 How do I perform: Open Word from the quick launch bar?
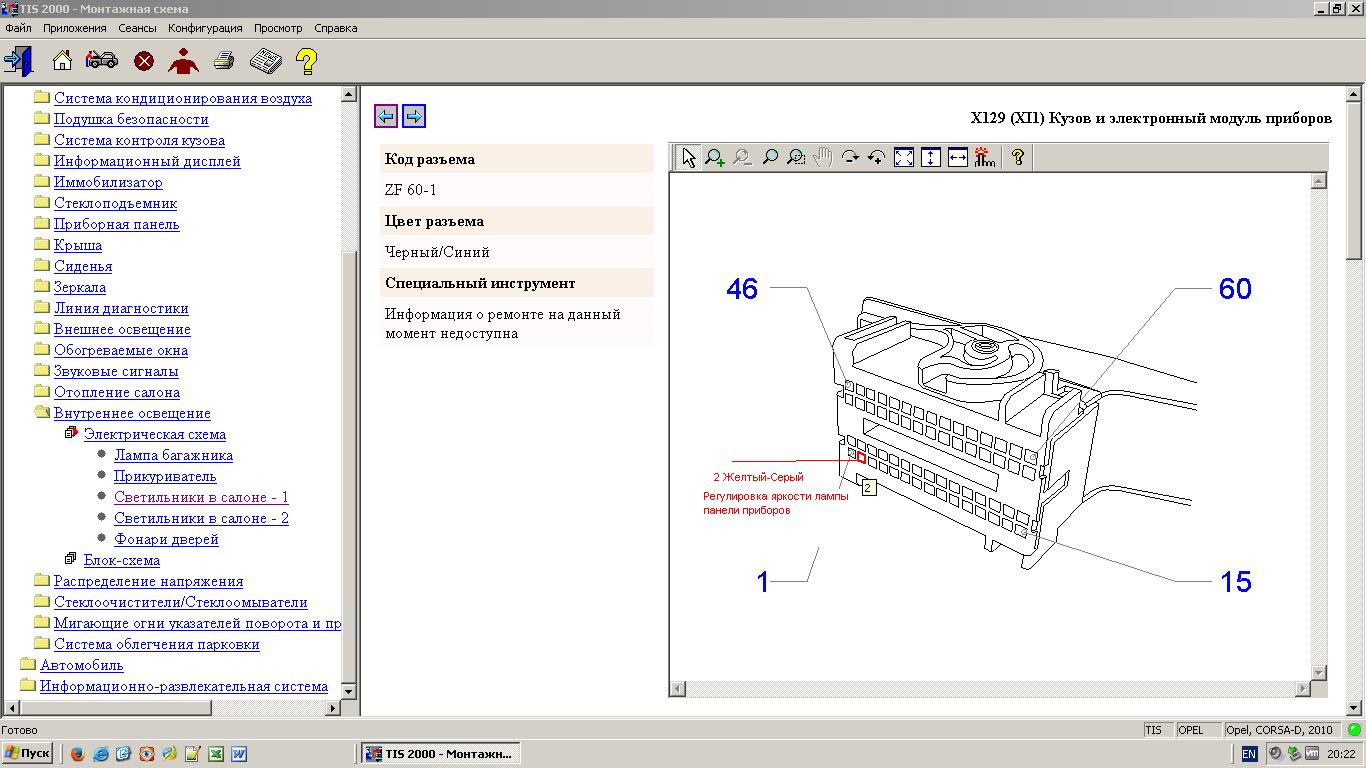pos(239,754)
